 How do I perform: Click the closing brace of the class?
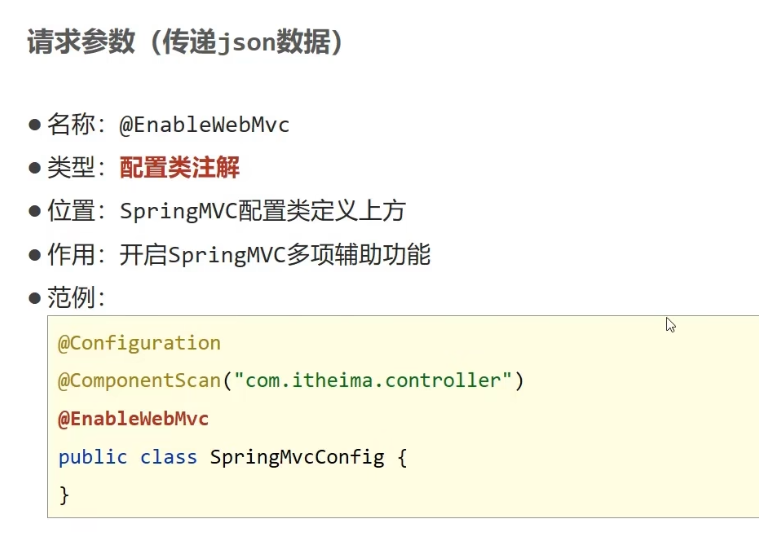point(64,495)
